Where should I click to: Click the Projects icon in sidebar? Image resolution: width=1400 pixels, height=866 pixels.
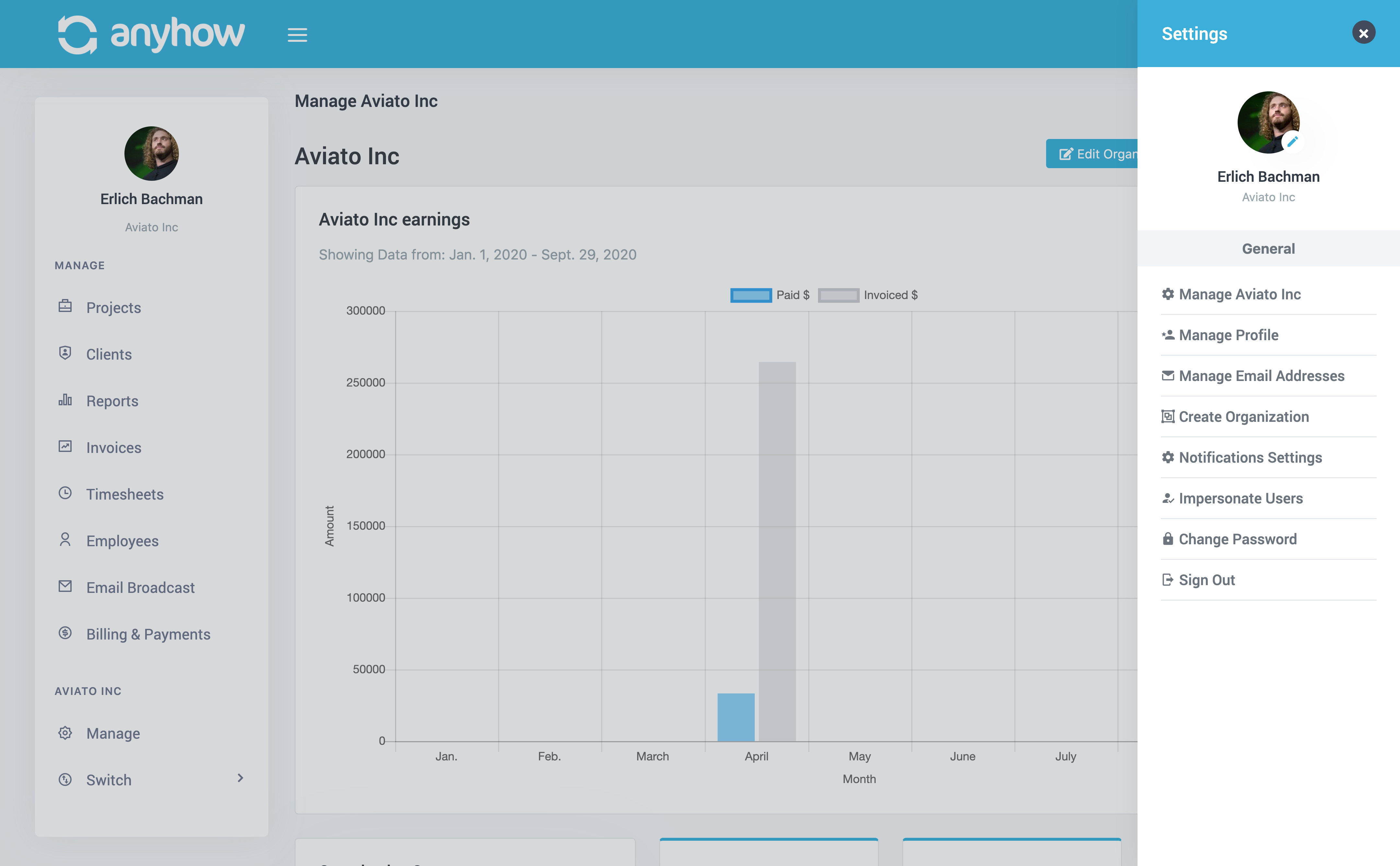click(66, 307)
